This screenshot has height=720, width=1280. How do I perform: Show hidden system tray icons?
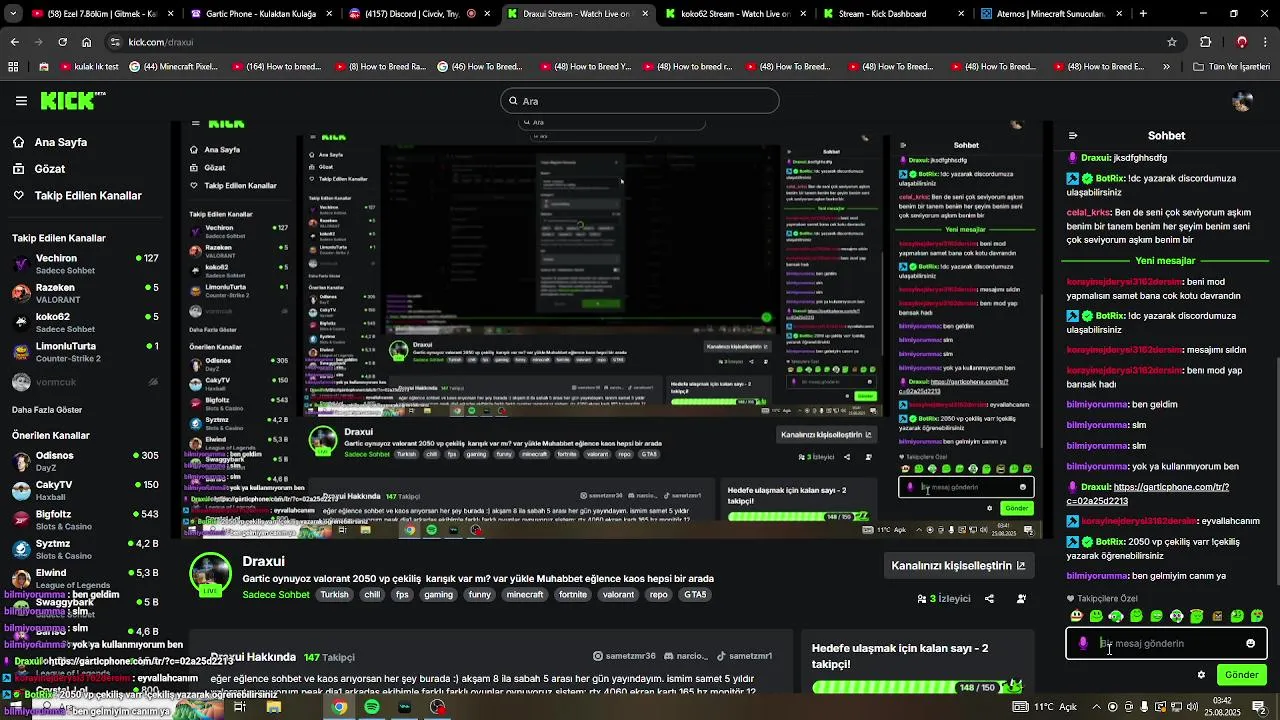pos(1096,707)
